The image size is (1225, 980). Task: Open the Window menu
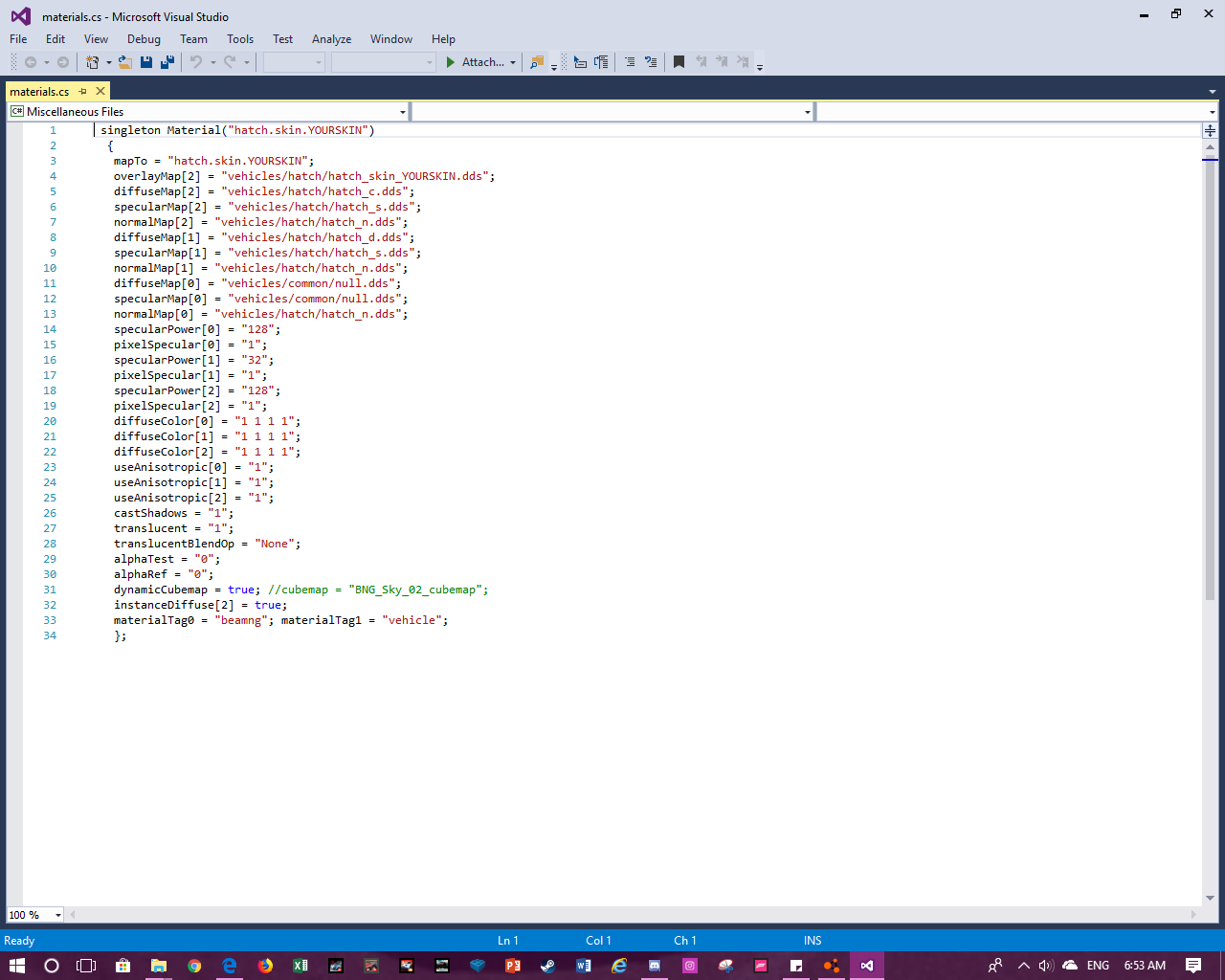pos(391,39)
